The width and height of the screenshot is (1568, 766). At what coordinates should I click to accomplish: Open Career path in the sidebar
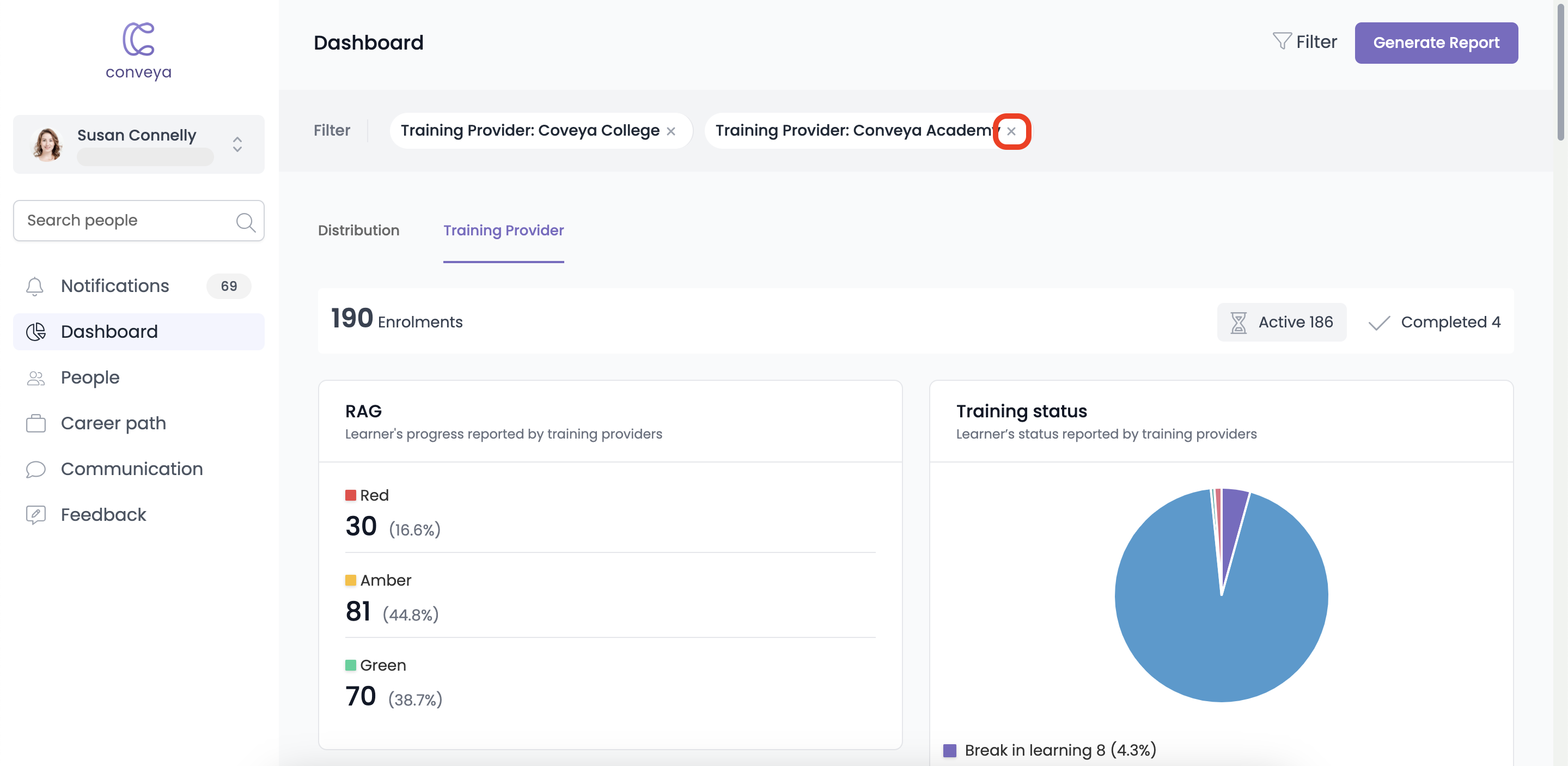tap(139, 423)
